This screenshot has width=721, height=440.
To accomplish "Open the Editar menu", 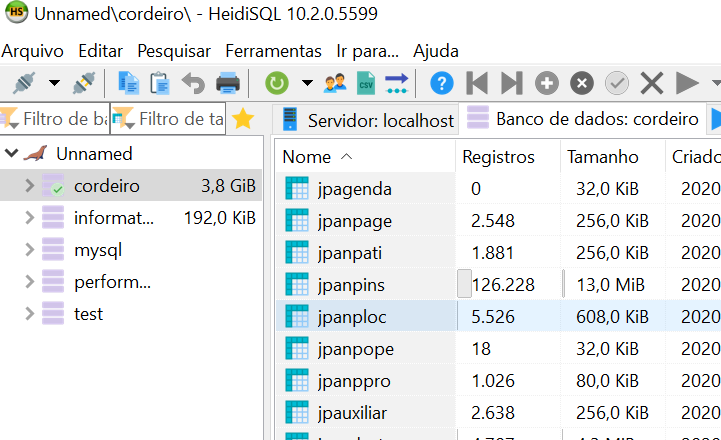I will [x=100, y=51].
